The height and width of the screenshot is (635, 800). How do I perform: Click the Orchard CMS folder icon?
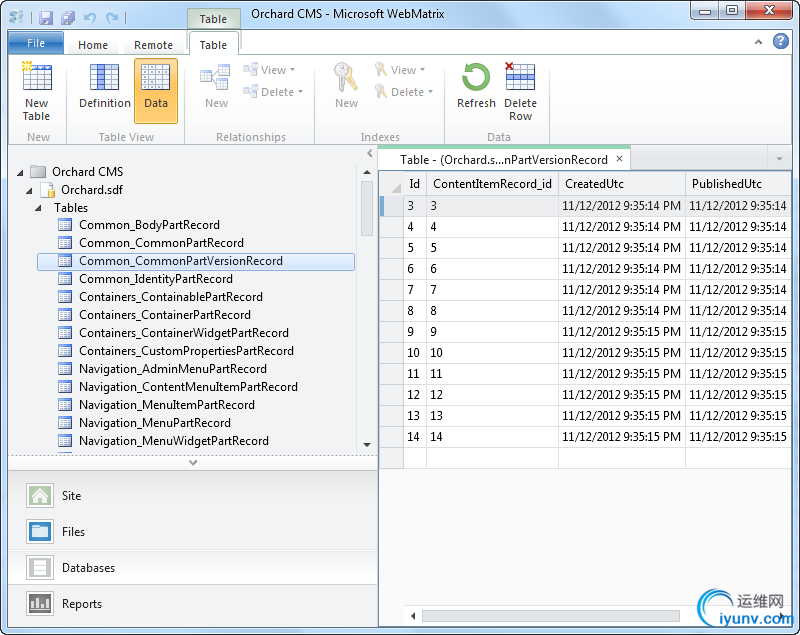[38, 171]
